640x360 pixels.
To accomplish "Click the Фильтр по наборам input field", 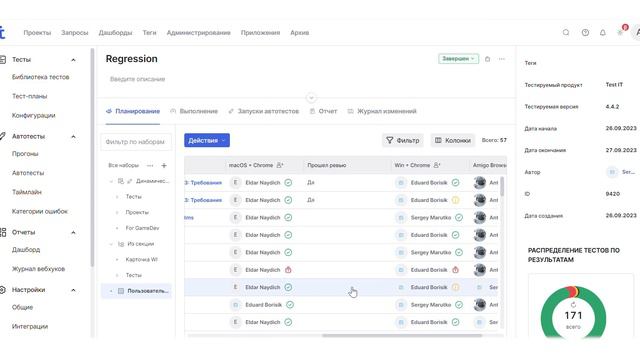I will point(136,142).
